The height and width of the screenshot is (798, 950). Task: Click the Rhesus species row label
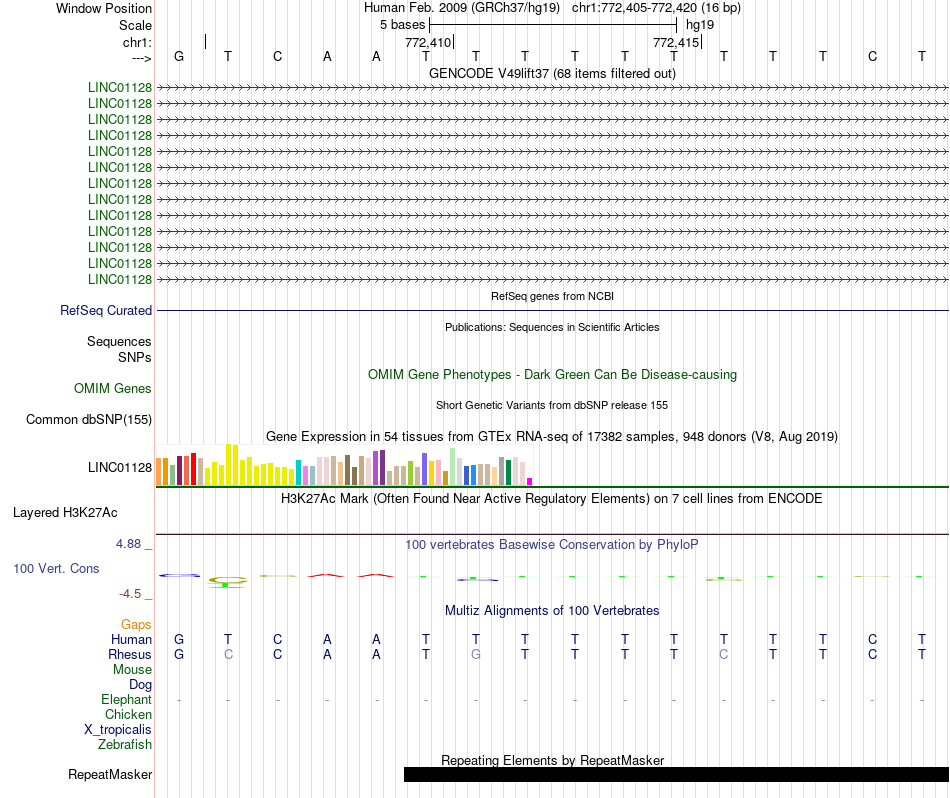[130, 654]
